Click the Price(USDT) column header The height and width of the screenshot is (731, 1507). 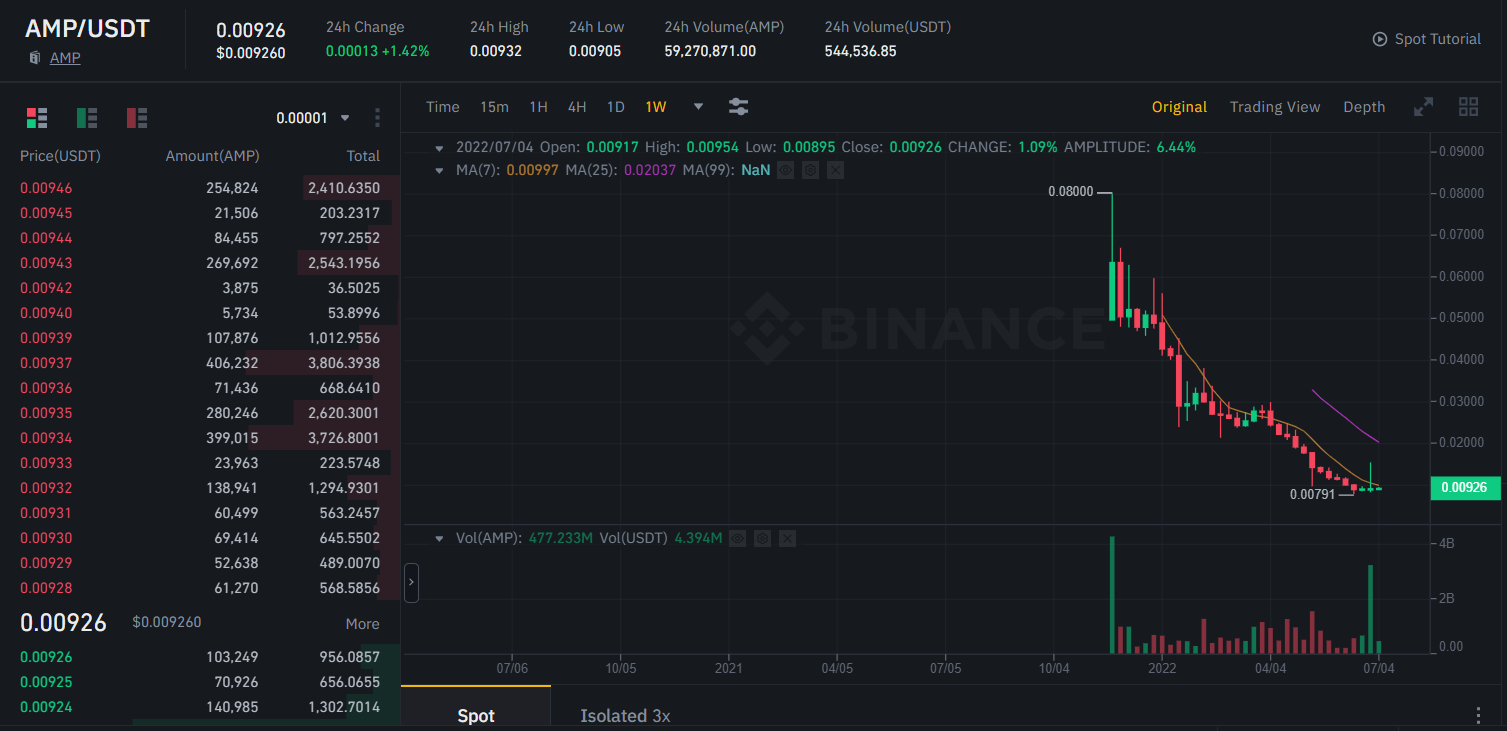click(x=60, y=156)
